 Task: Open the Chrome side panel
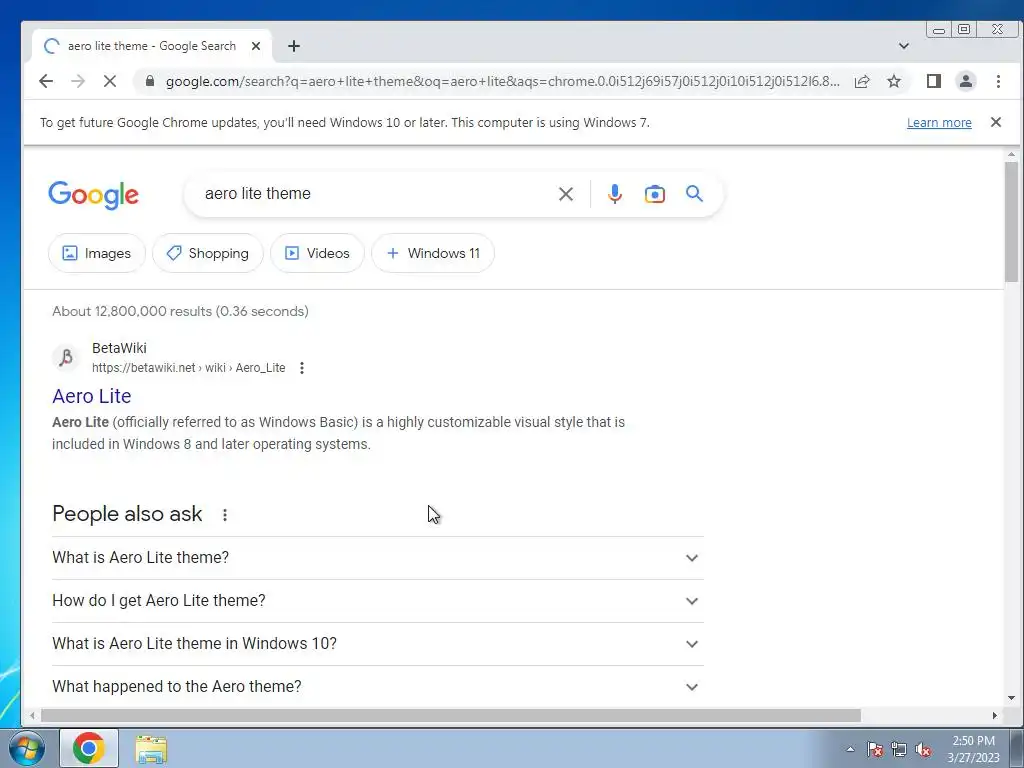coord(934,81)
